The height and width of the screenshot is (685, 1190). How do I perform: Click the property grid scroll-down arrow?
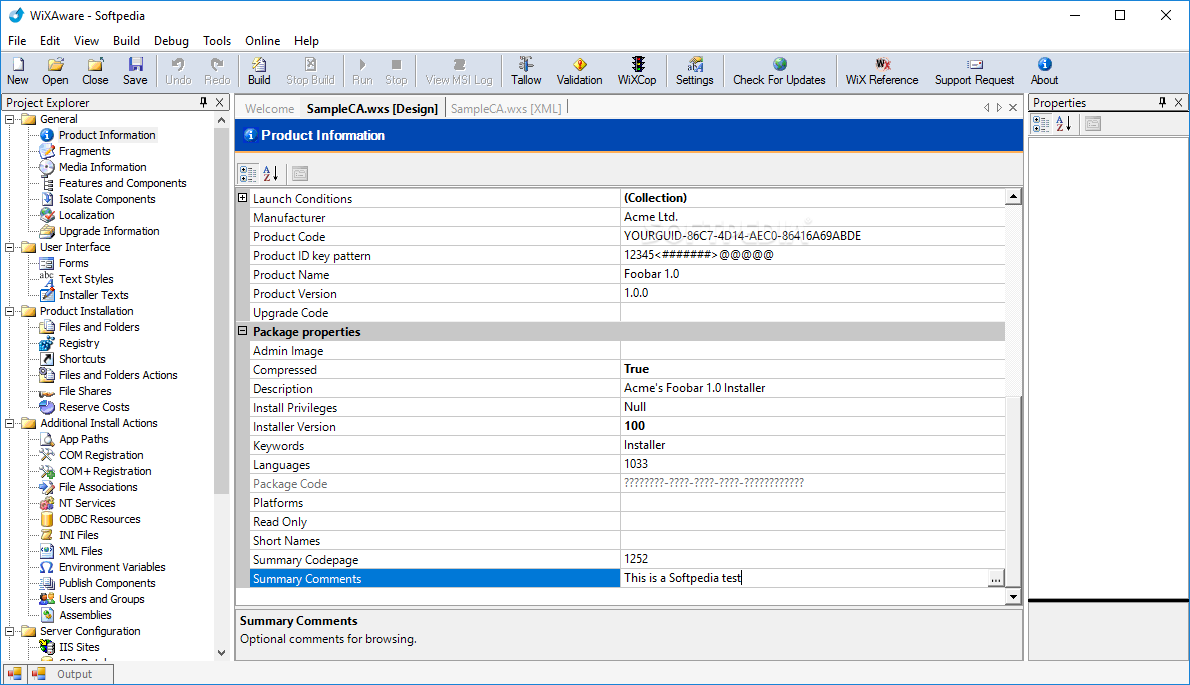(1013, 597)
